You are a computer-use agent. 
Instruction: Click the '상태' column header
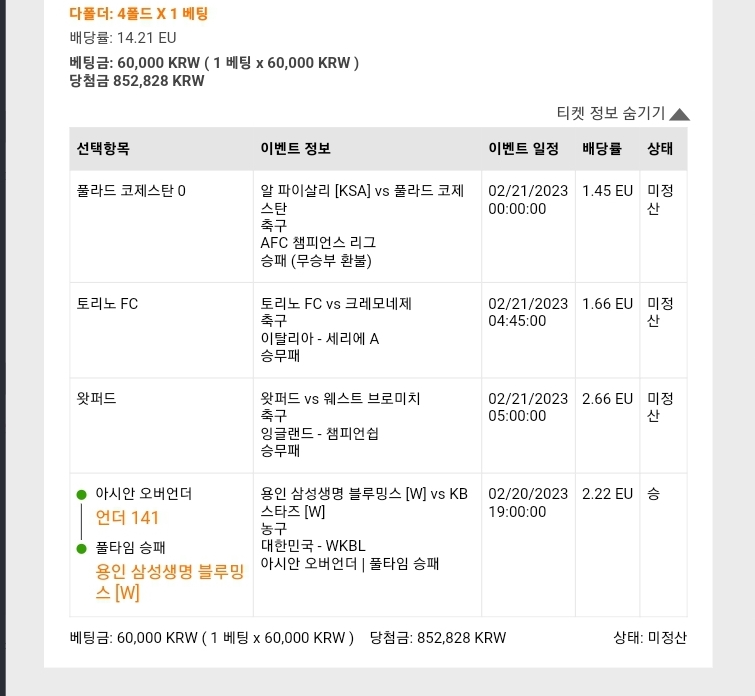point(660,148)
